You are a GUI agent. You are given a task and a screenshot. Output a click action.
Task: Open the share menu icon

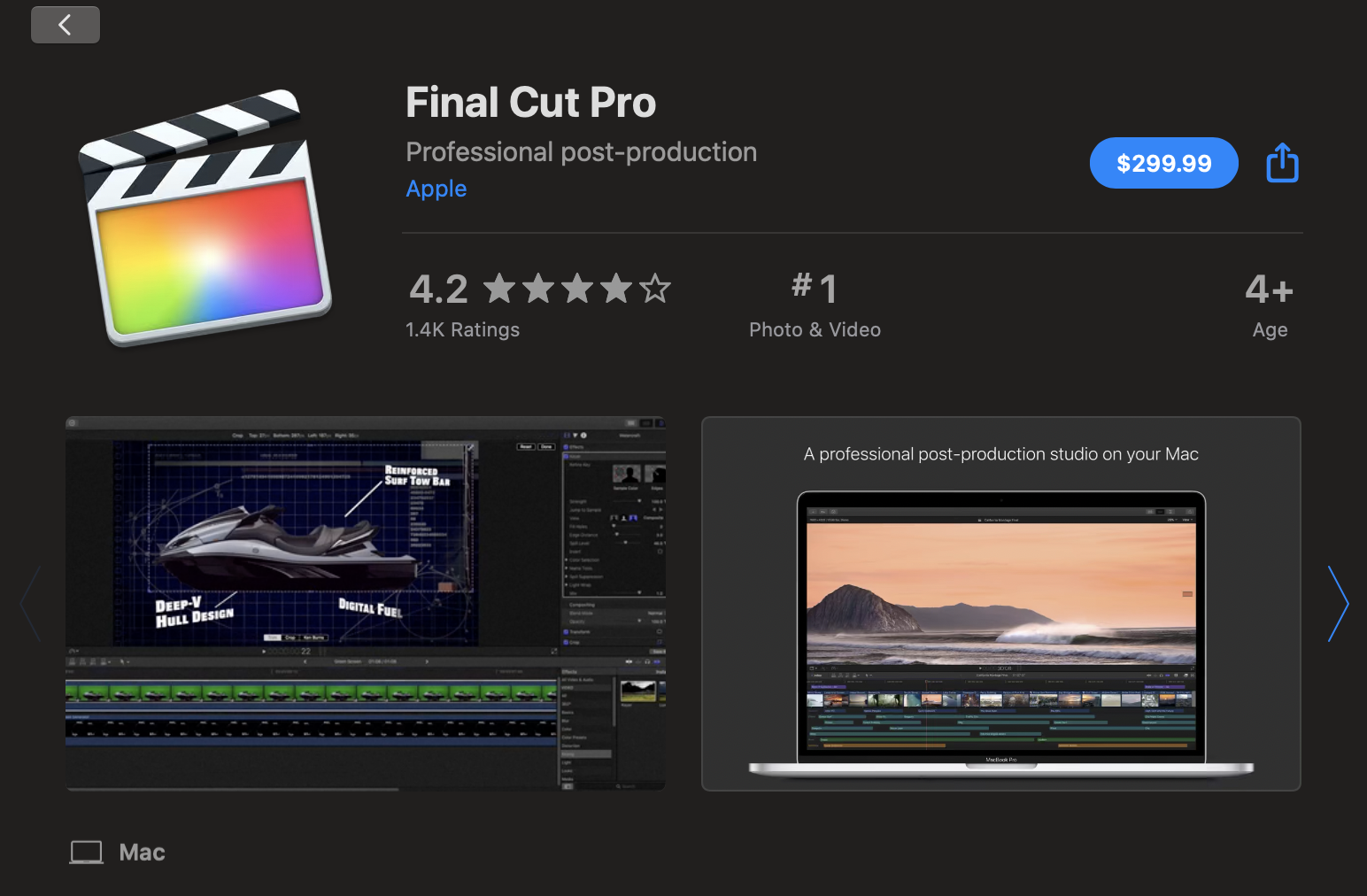point(1282,163)
